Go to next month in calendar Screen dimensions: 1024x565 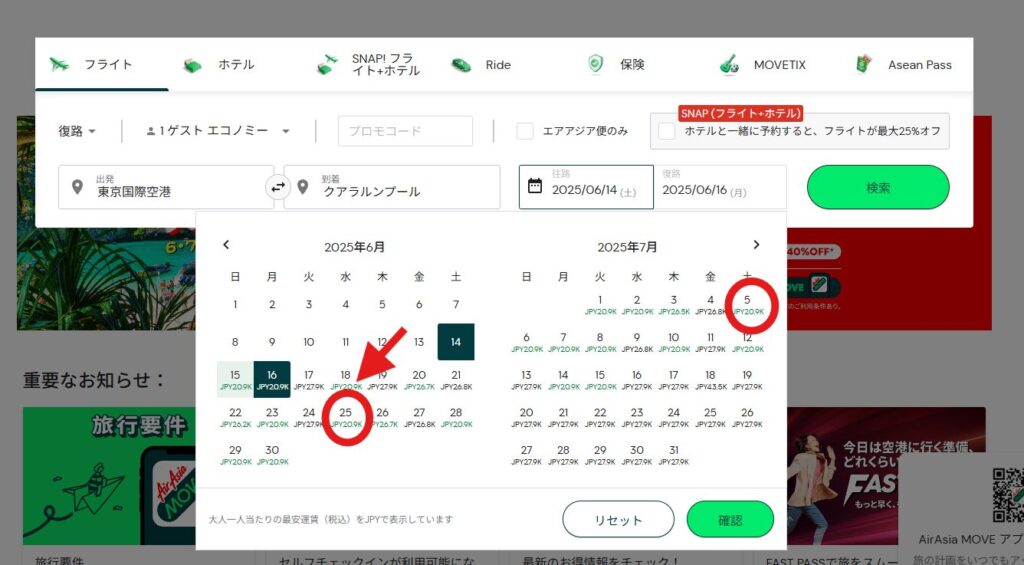(x=756, y=245)
